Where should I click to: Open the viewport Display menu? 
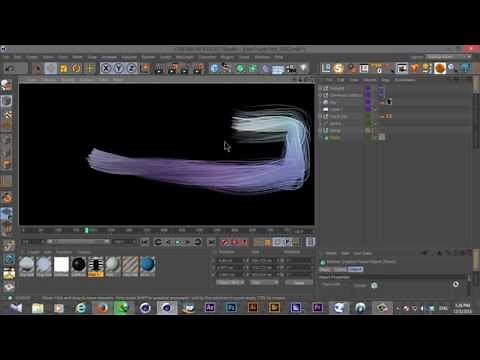(67, 80)
